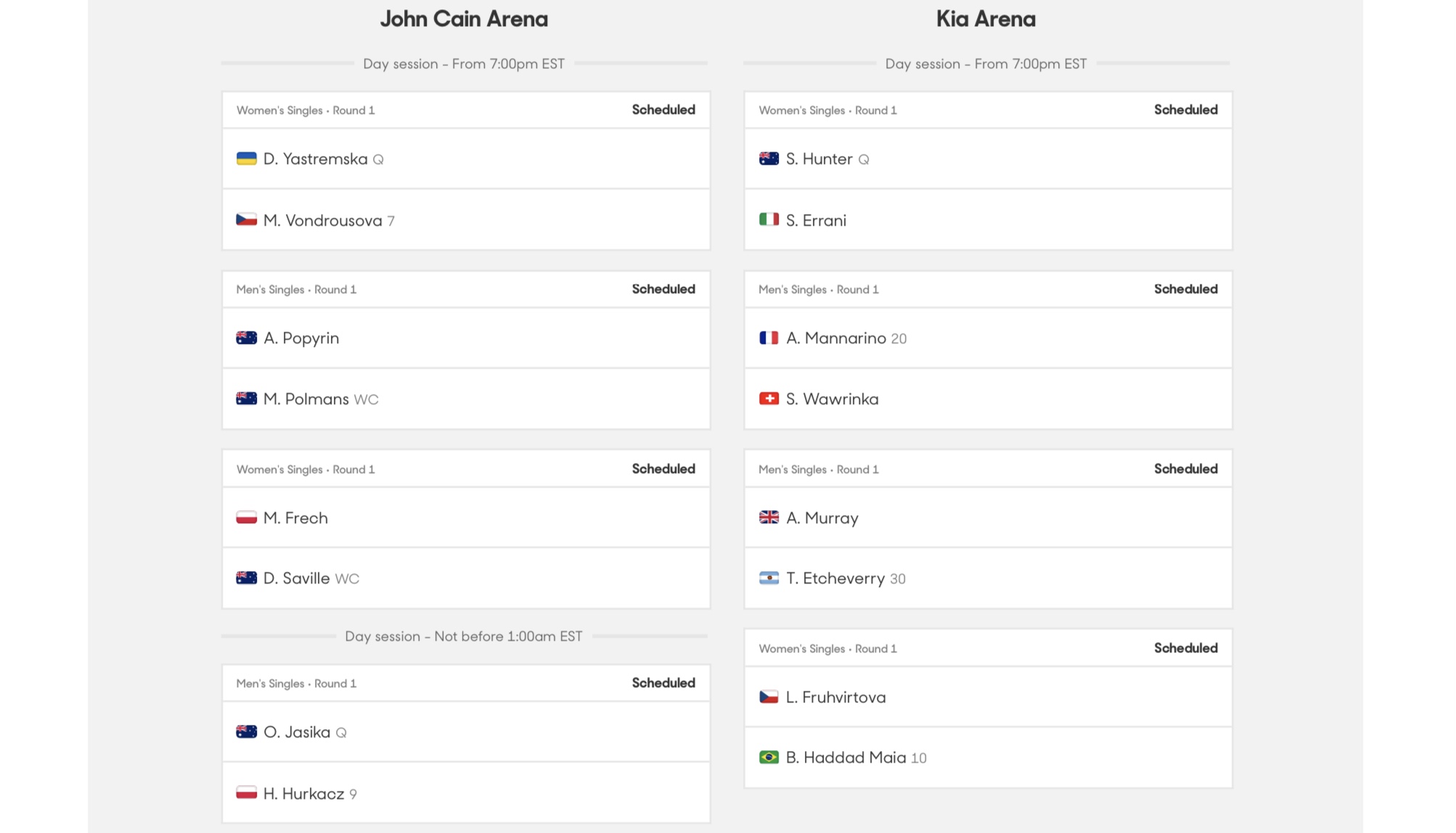Click the Swiss flag beside S. Wawrinka
The width and height of the screenshot is (1456, 833).
[769, 399]
